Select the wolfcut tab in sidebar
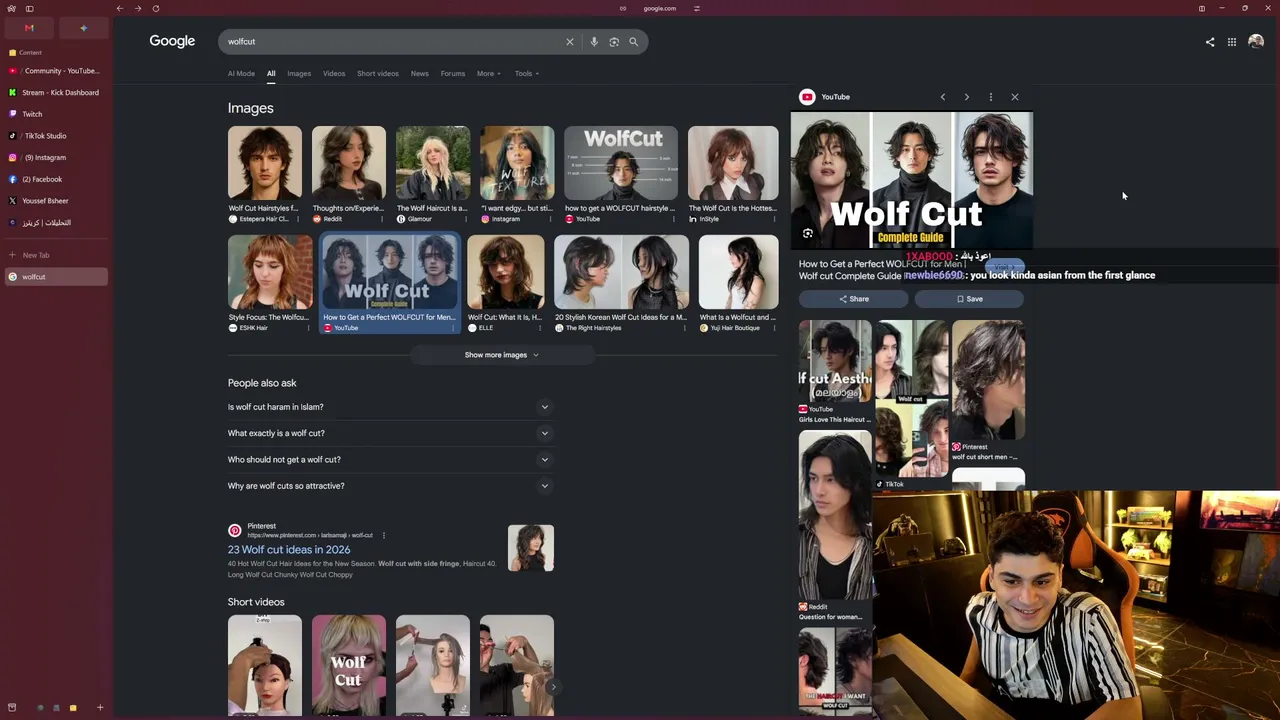The width and height of the screenshot is (1280, 720). tap(56, 277)
